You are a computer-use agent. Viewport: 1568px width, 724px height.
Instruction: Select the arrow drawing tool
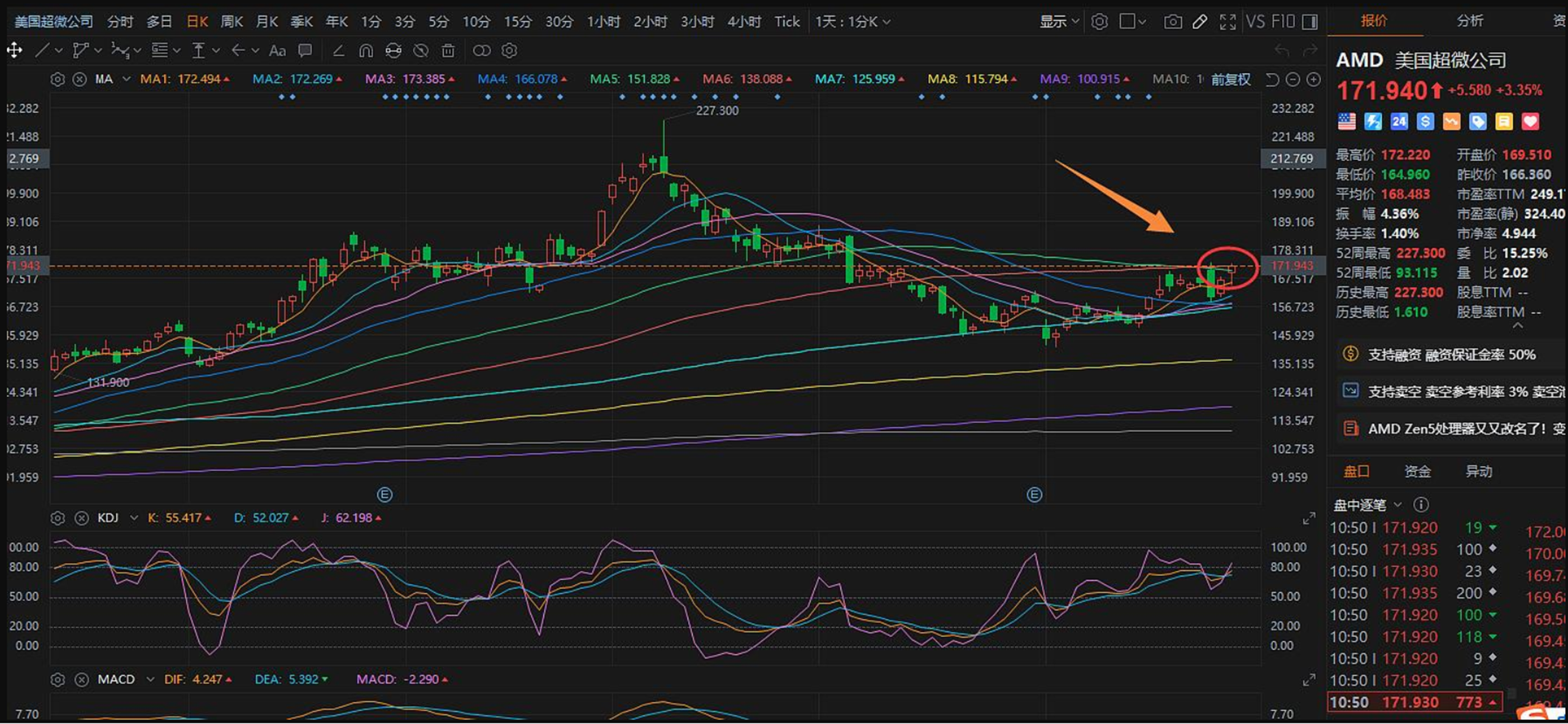239,50
